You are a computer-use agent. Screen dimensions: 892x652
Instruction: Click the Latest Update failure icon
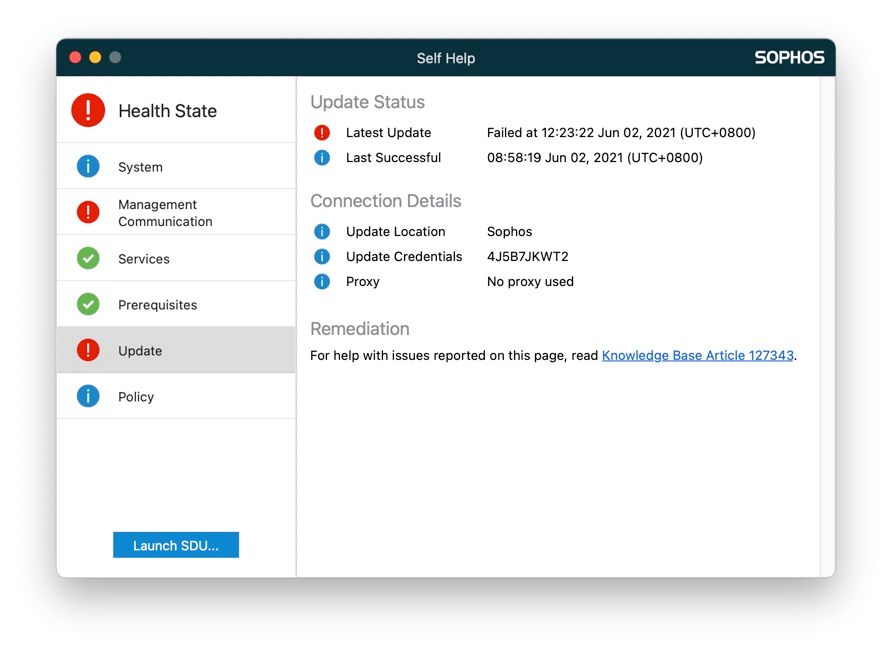[321, 132]
